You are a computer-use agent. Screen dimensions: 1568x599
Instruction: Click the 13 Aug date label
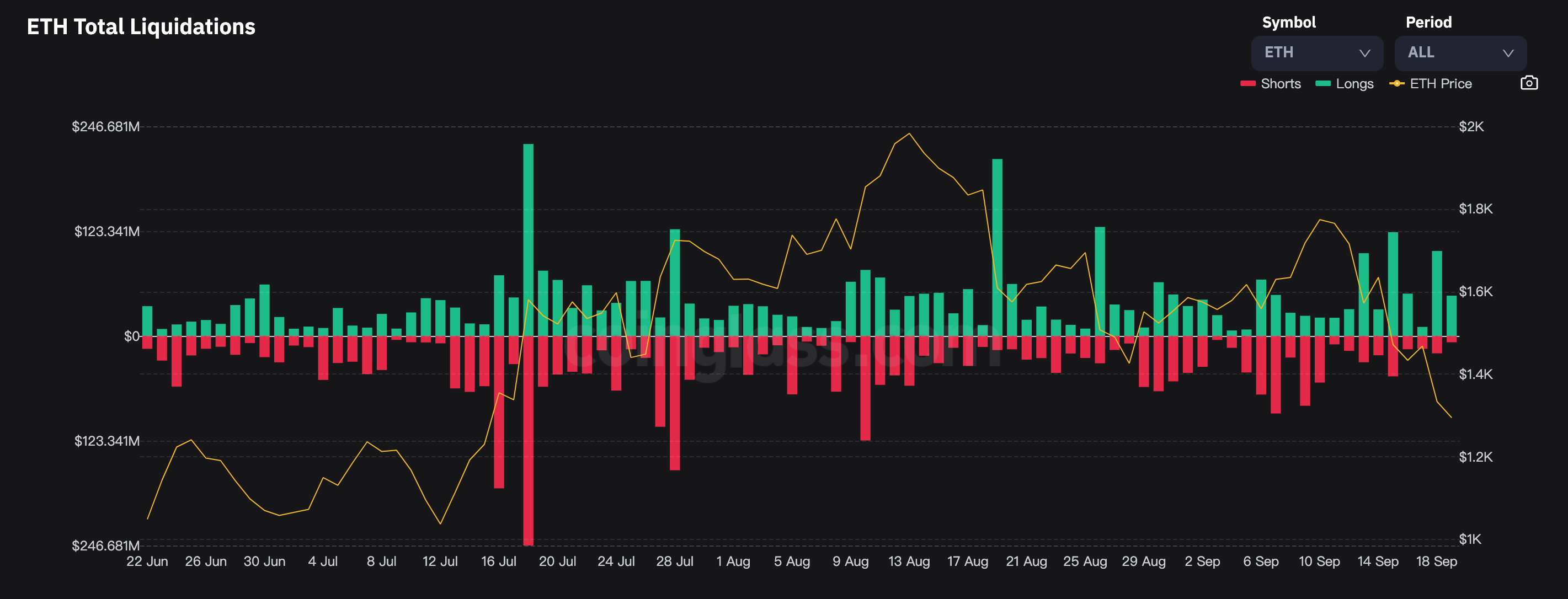coord(909,561)
